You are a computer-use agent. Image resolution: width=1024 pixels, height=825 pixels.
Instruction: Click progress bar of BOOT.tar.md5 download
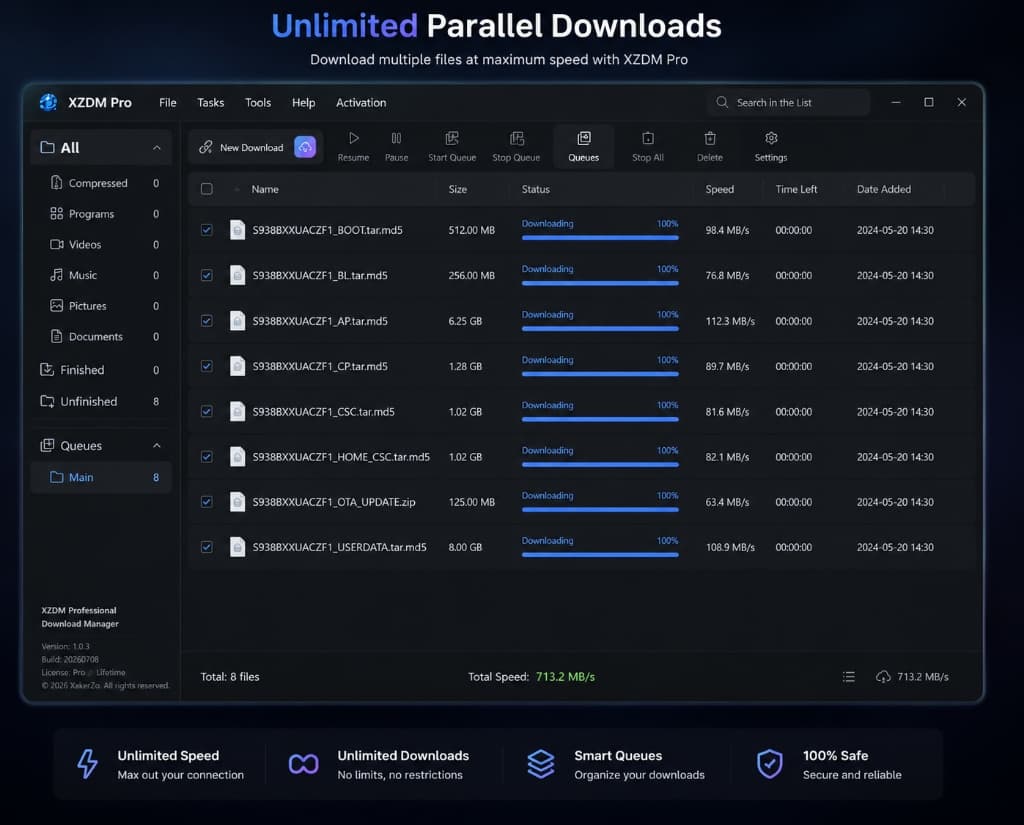click(600, 238)
